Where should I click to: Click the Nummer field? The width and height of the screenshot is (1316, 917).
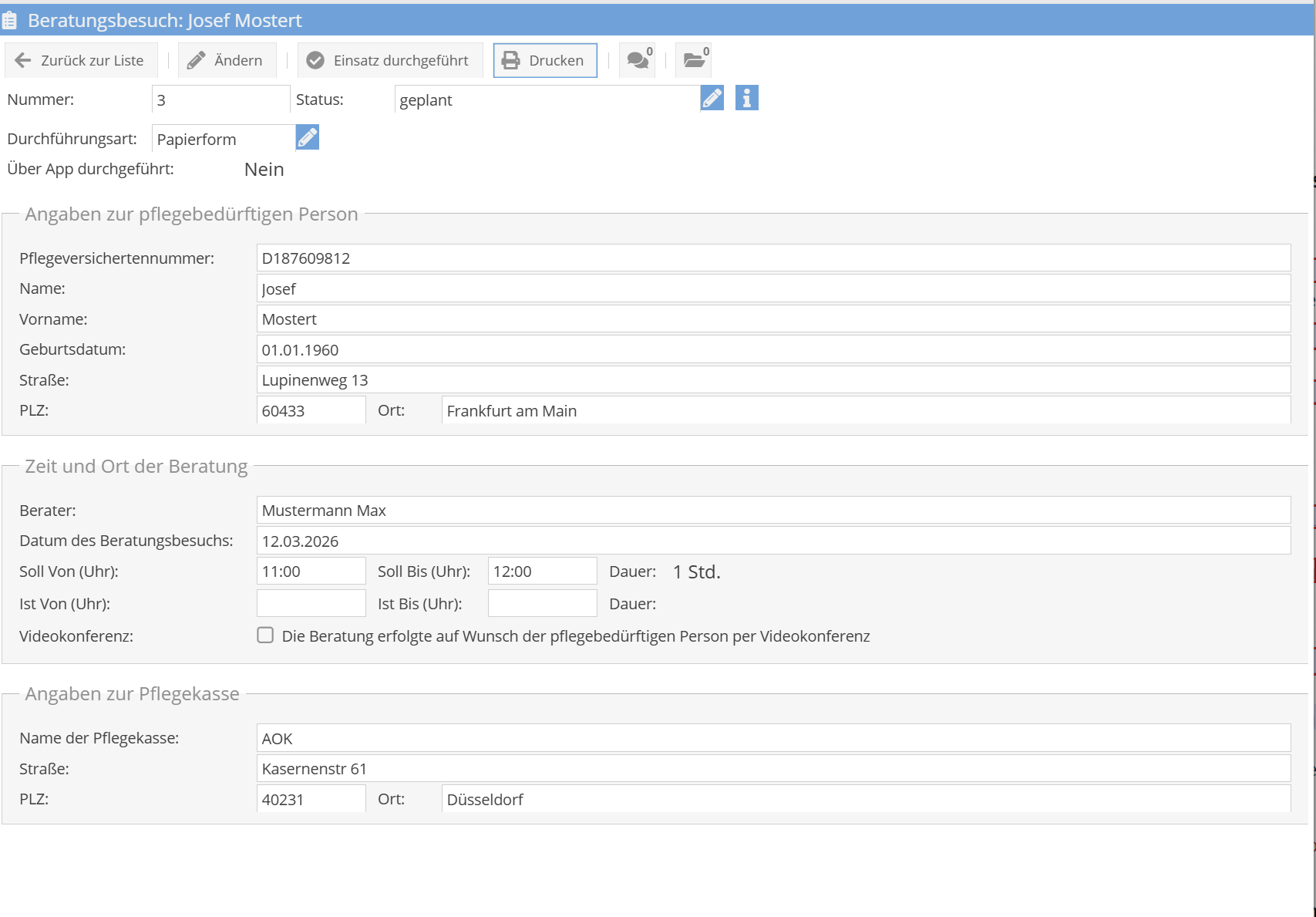[220, 99]
